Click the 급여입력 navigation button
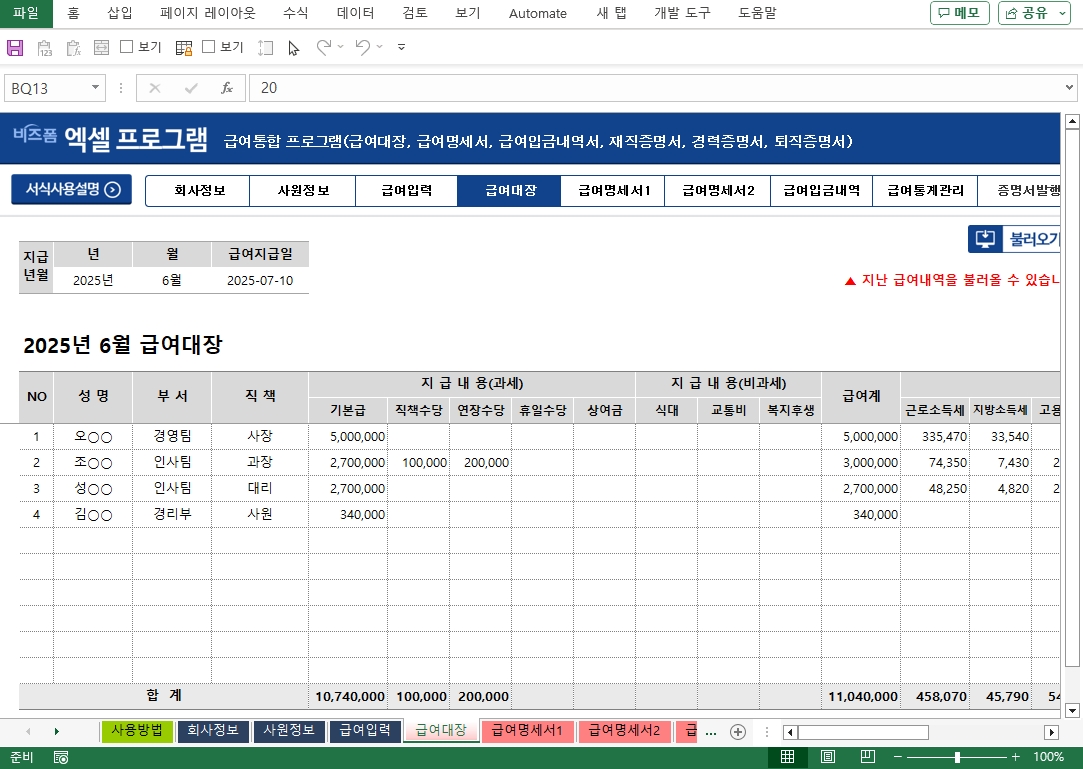1083x769 pixels. click(406, 190)
